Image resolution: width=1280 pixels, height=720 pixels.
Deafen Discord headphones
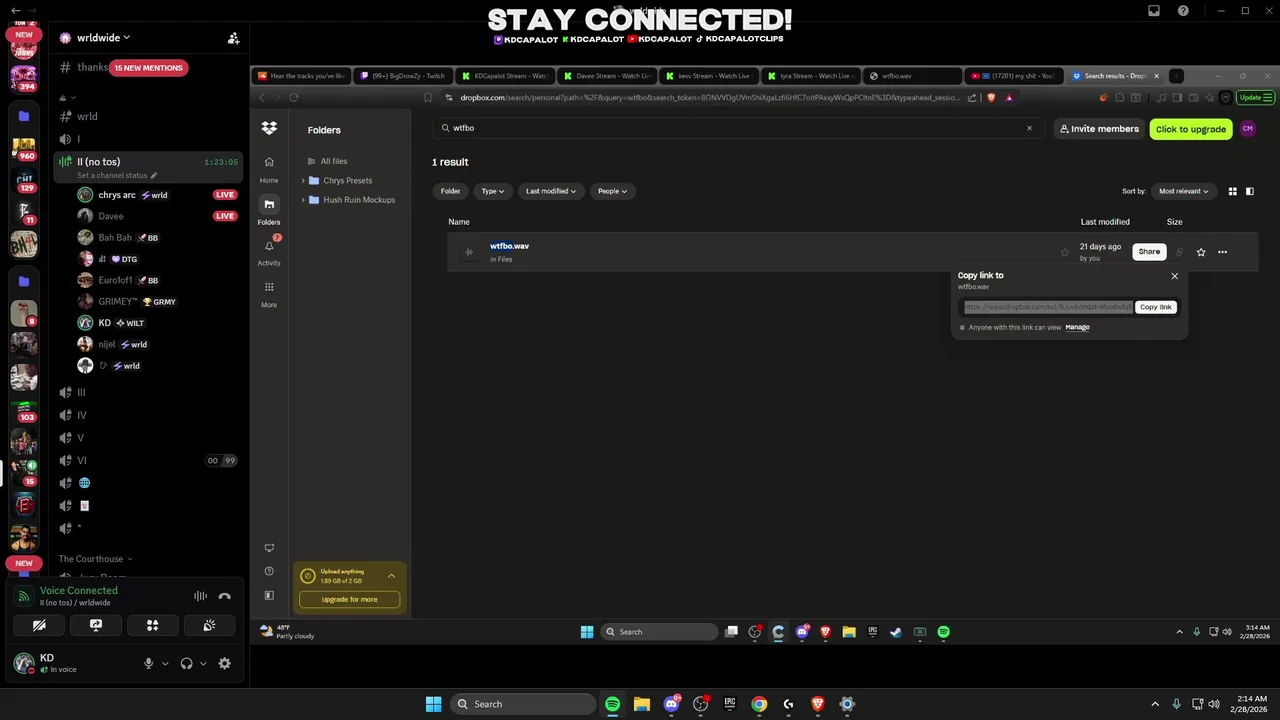pos(186,663)
